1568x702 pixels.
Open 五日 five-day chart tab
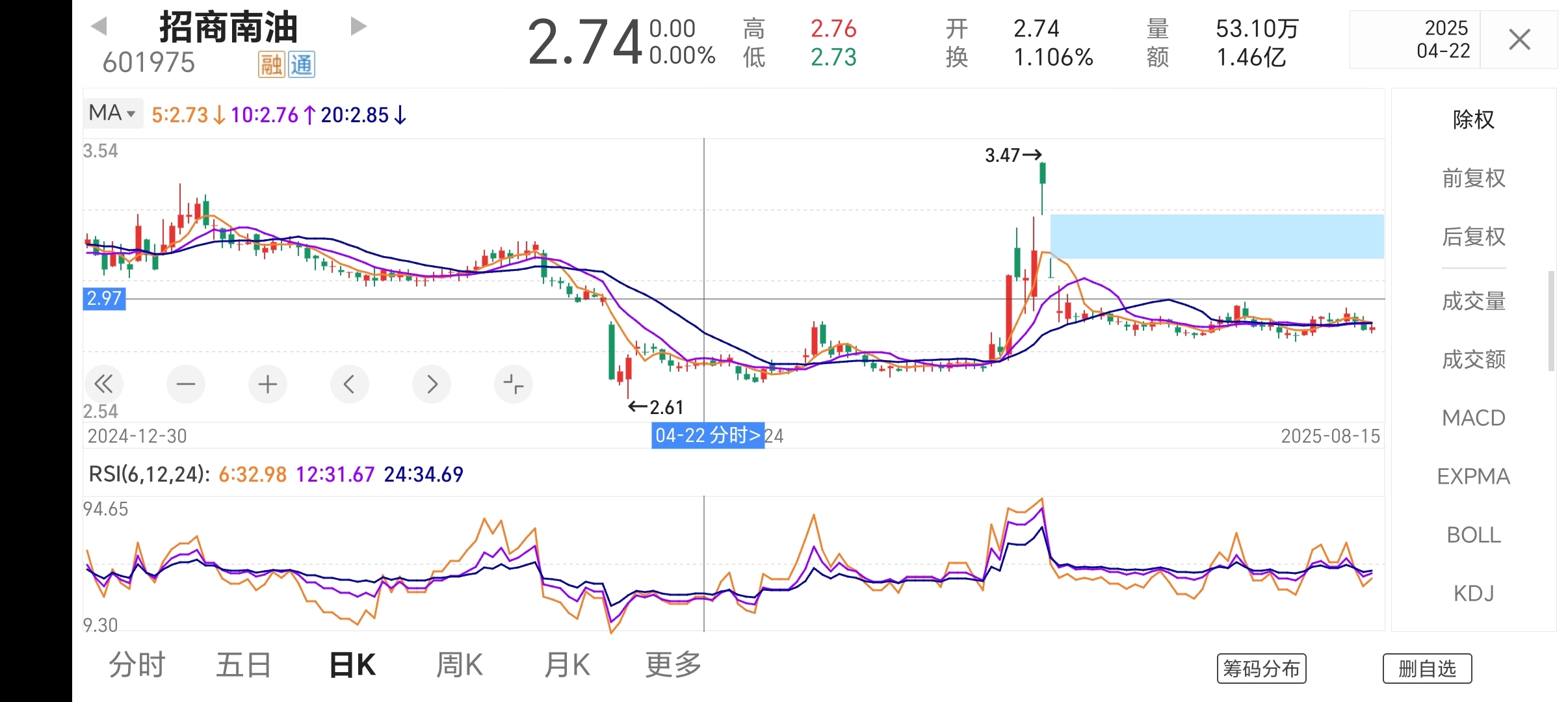tap(244, 666)
